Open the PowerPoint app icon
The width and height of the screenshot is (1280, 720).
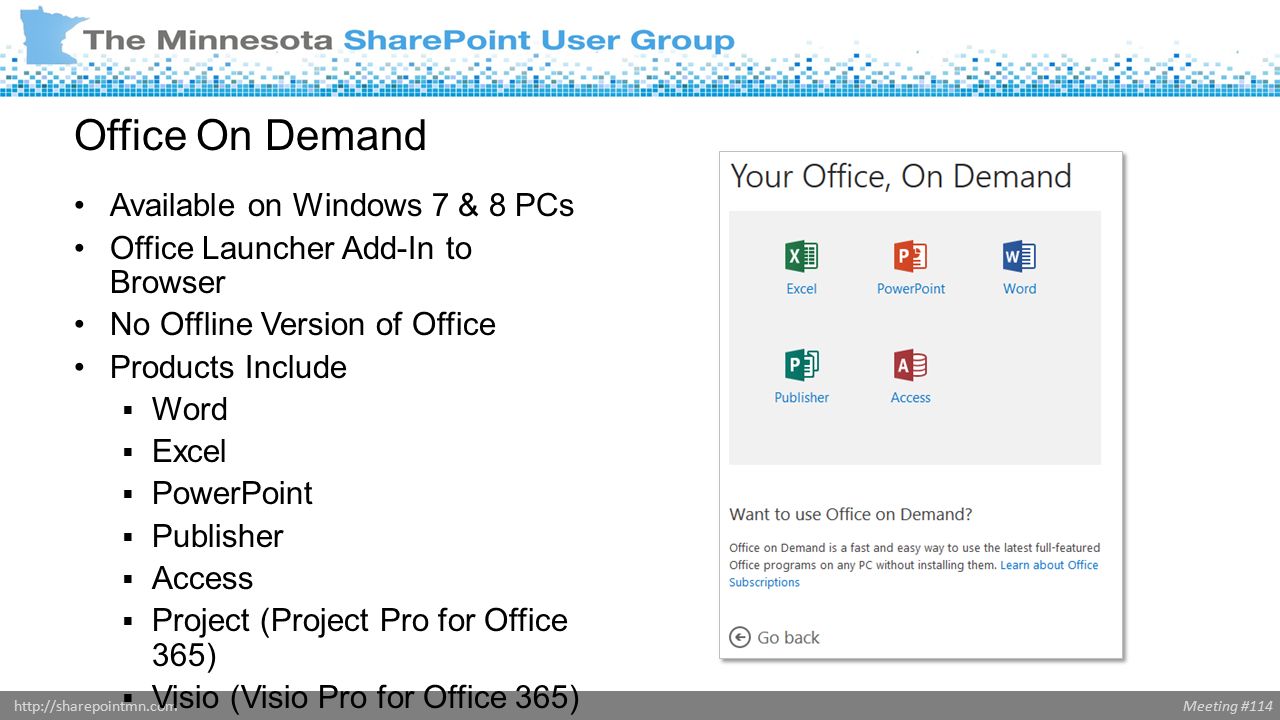pyautogui.click(x=910, y=257)
